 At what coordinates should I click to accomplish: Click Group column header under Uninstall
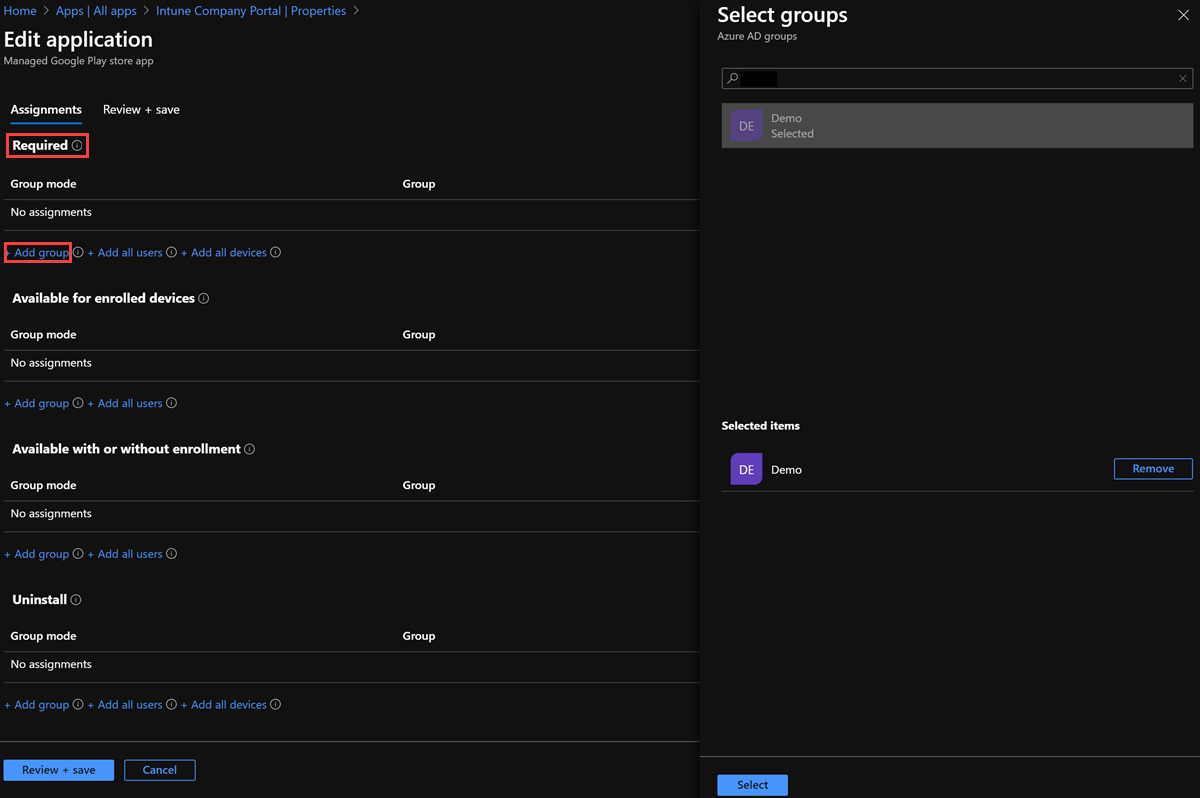coord(419,636)
